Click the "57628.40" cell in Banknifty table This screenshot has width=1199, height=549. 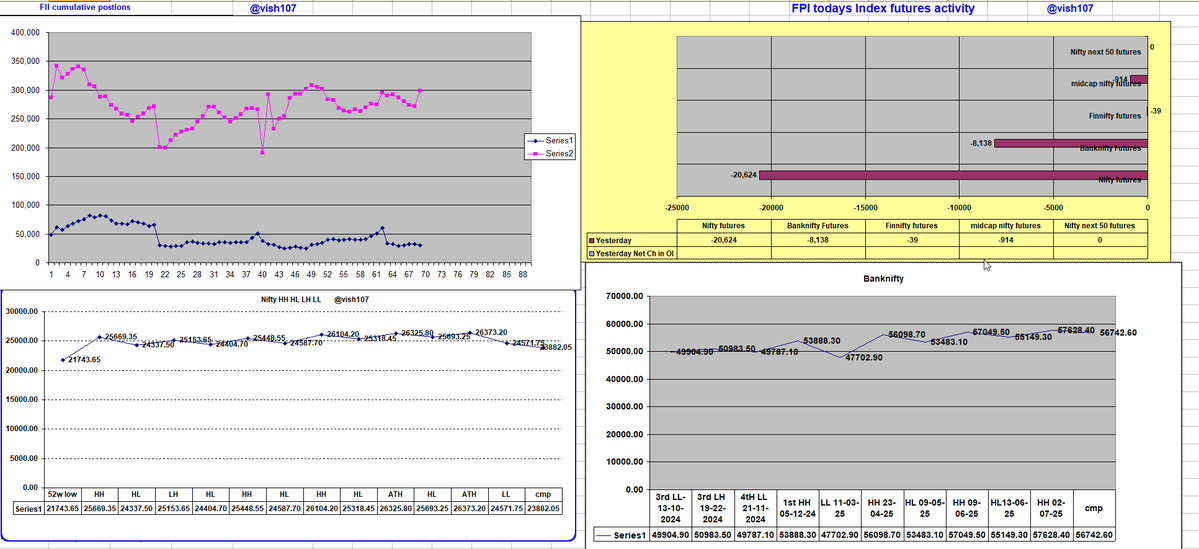(1051, 534)
